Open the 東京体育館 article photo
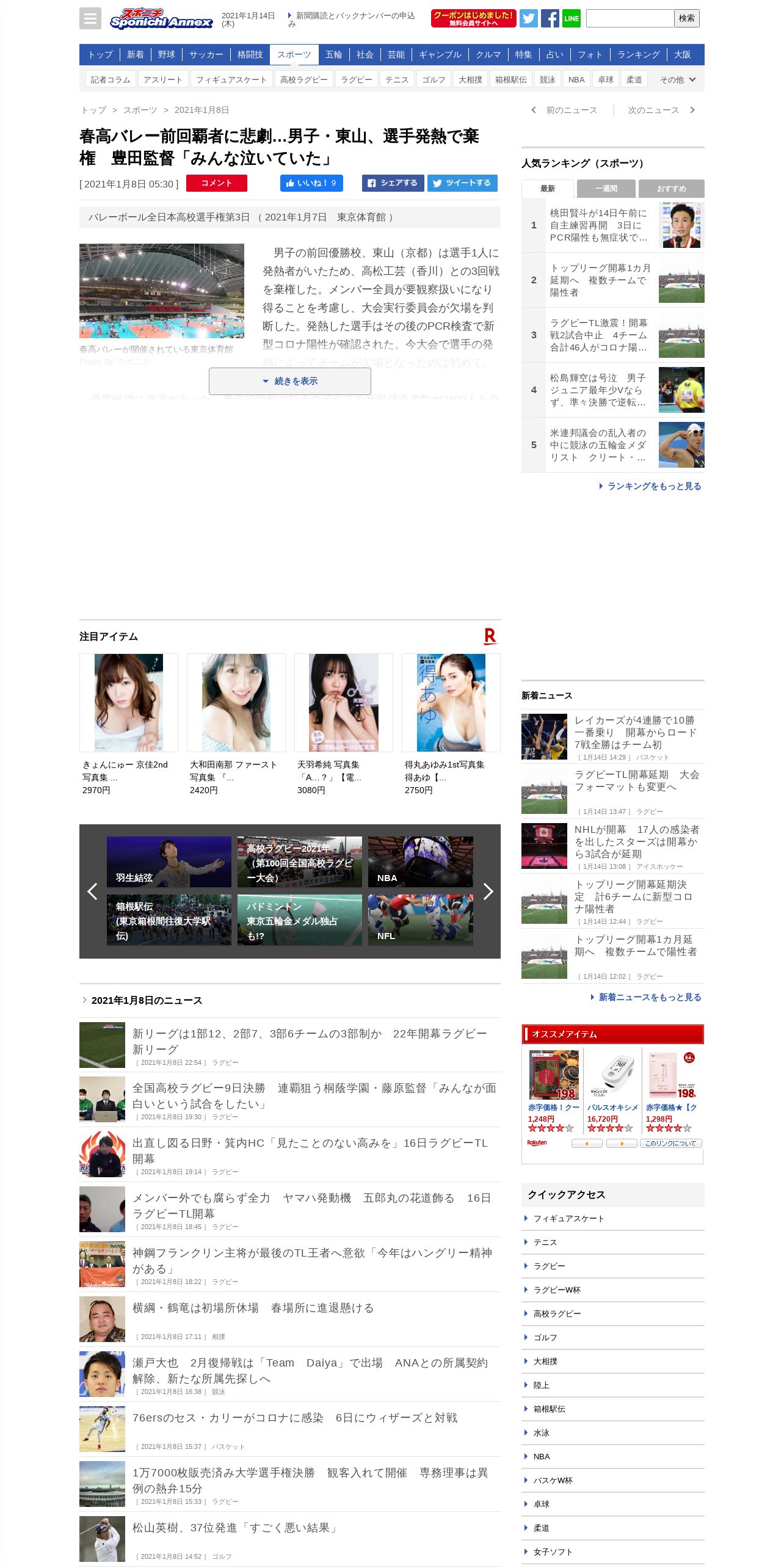 [162, 291]
